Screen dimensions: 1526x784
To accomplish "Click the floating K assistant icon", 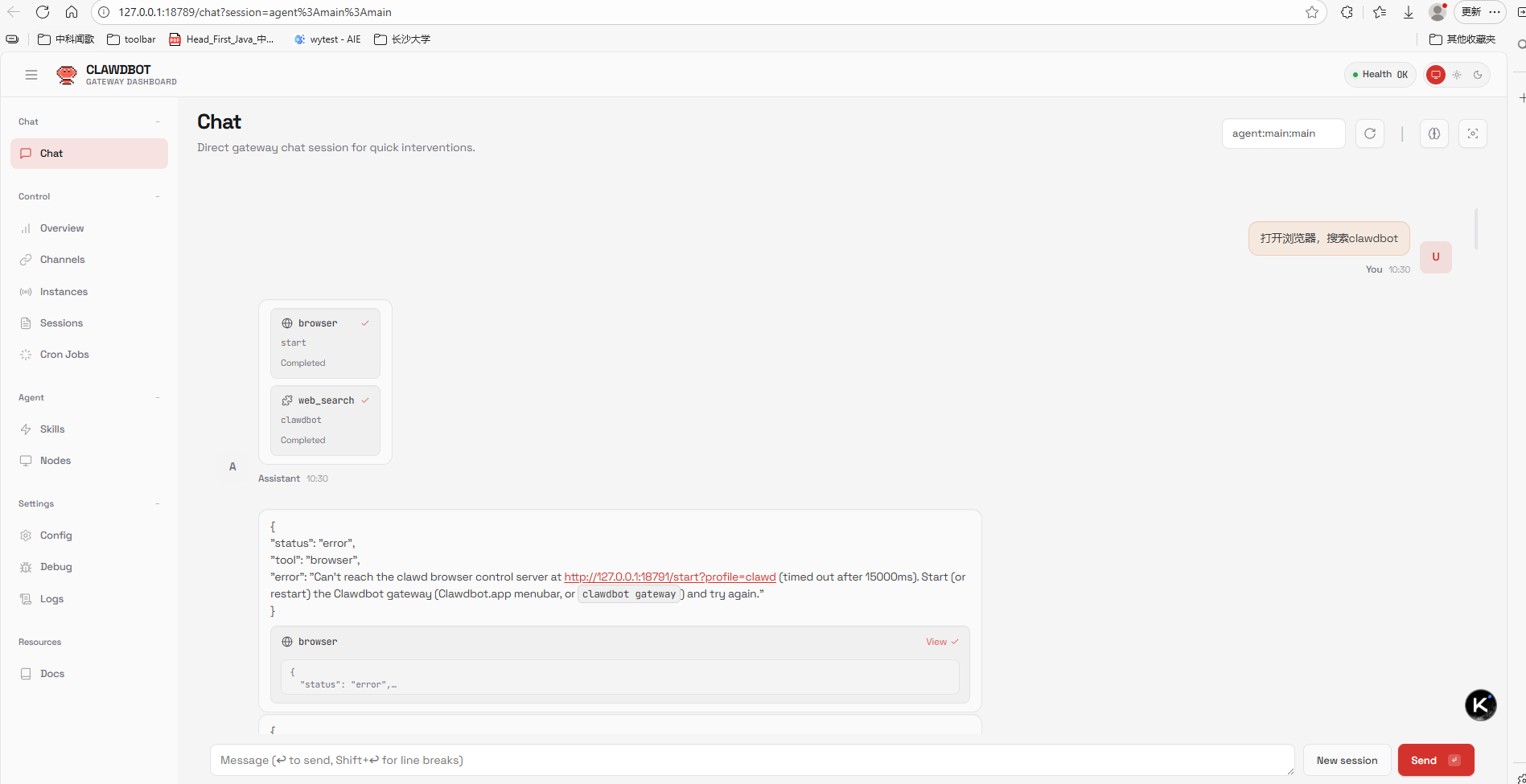I will (x=1480, y=705).
